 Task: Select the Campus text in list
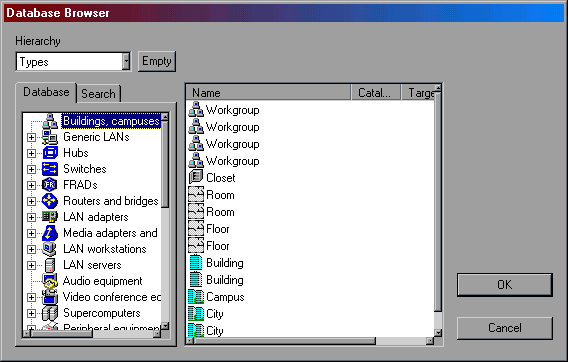(225, 297)
